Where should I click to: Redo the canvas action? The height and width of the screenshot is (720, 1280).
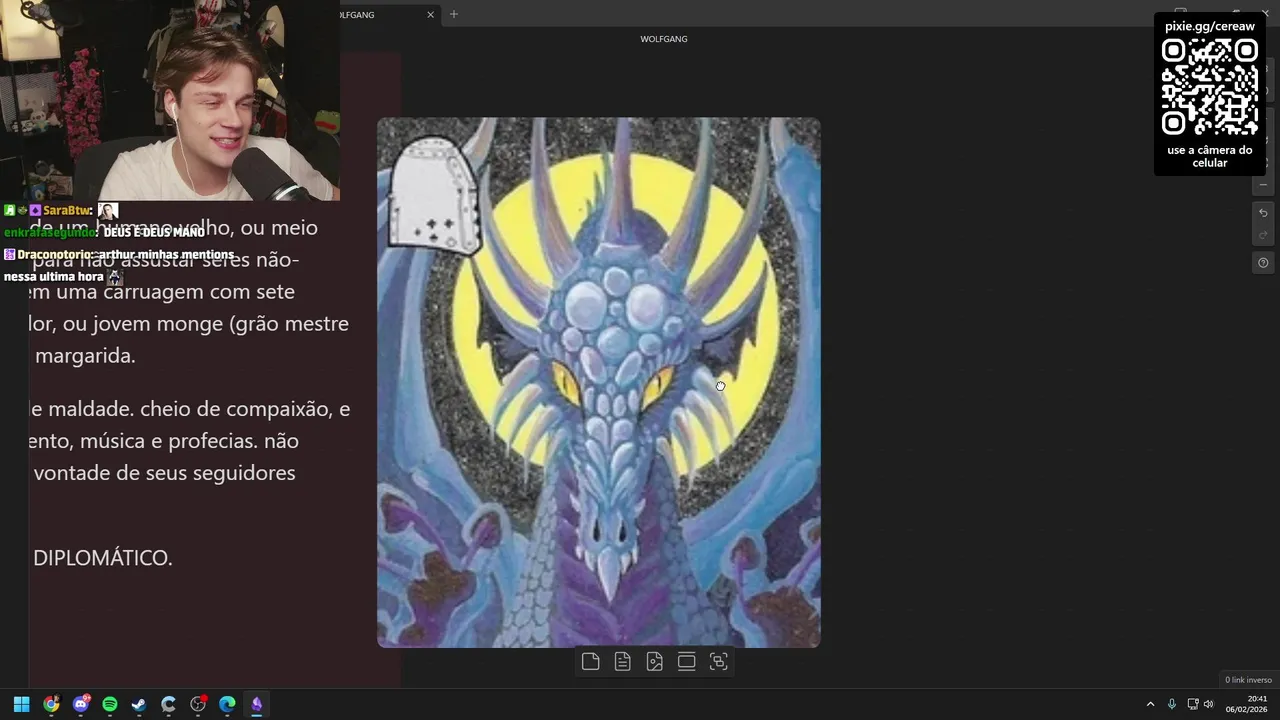click(1263, 235)
